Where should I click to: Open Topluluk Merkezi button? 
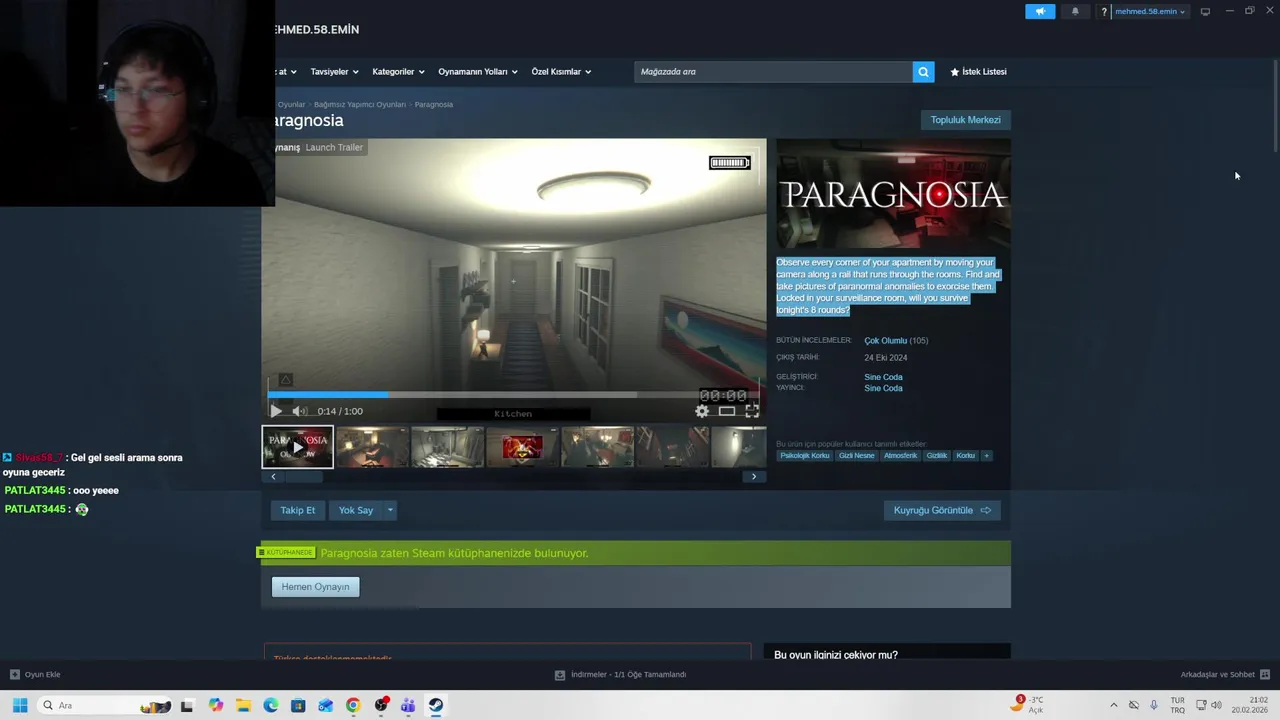[965, 120]
